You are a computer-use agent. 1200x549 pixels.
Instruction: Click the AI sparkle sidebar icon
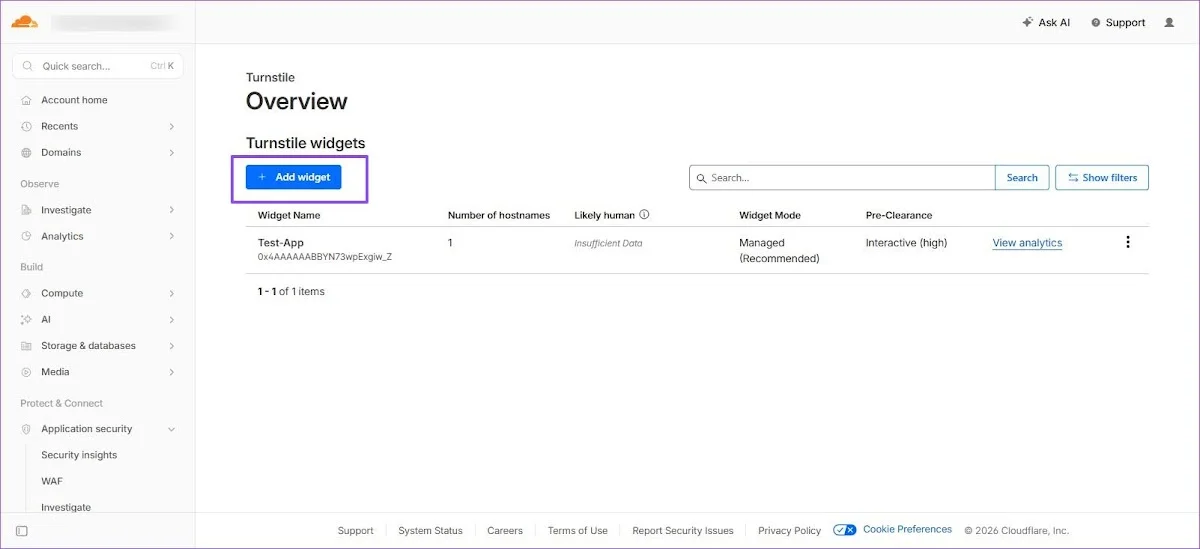26,319
